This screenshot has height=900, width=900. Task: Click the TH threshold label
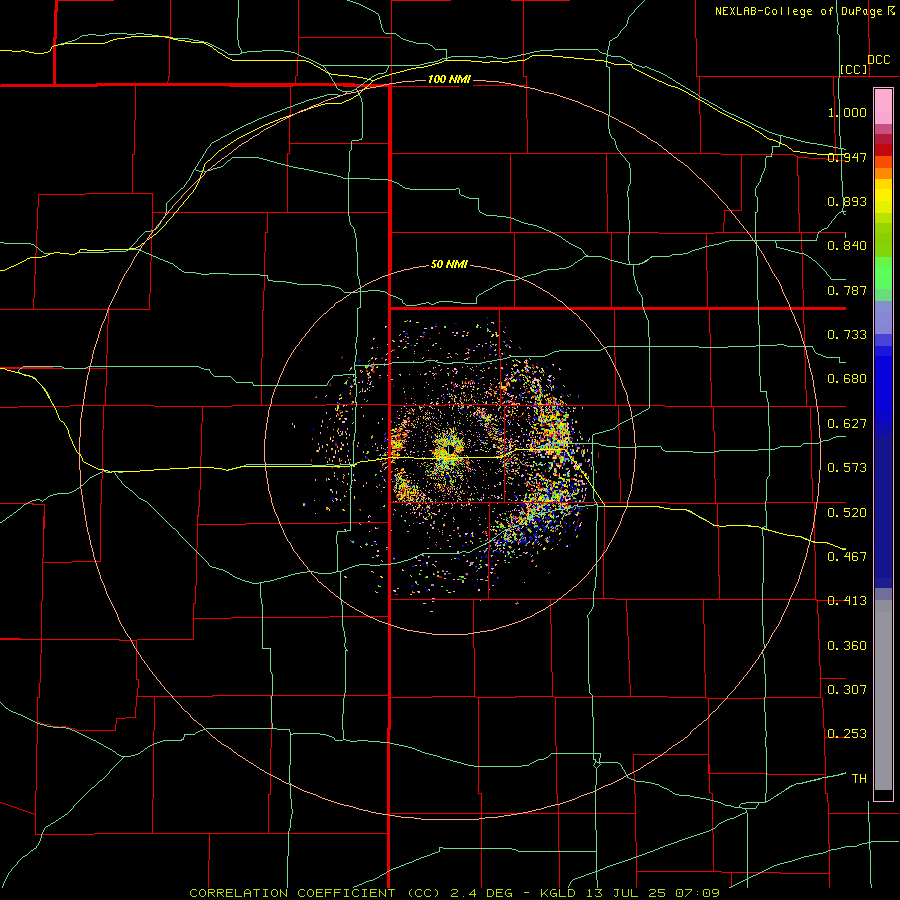pyautogui.click(x=859, y=779)
